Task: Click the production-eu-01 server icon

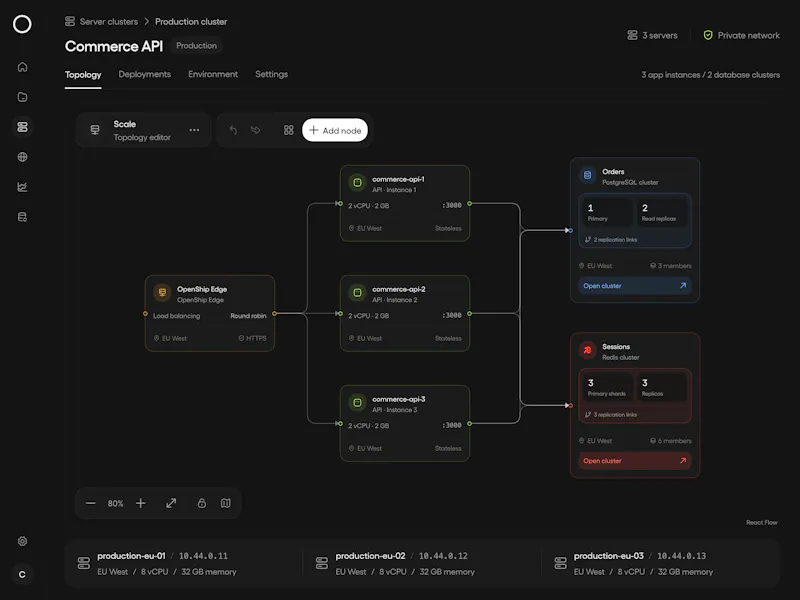Action: [x=84, y=563]
